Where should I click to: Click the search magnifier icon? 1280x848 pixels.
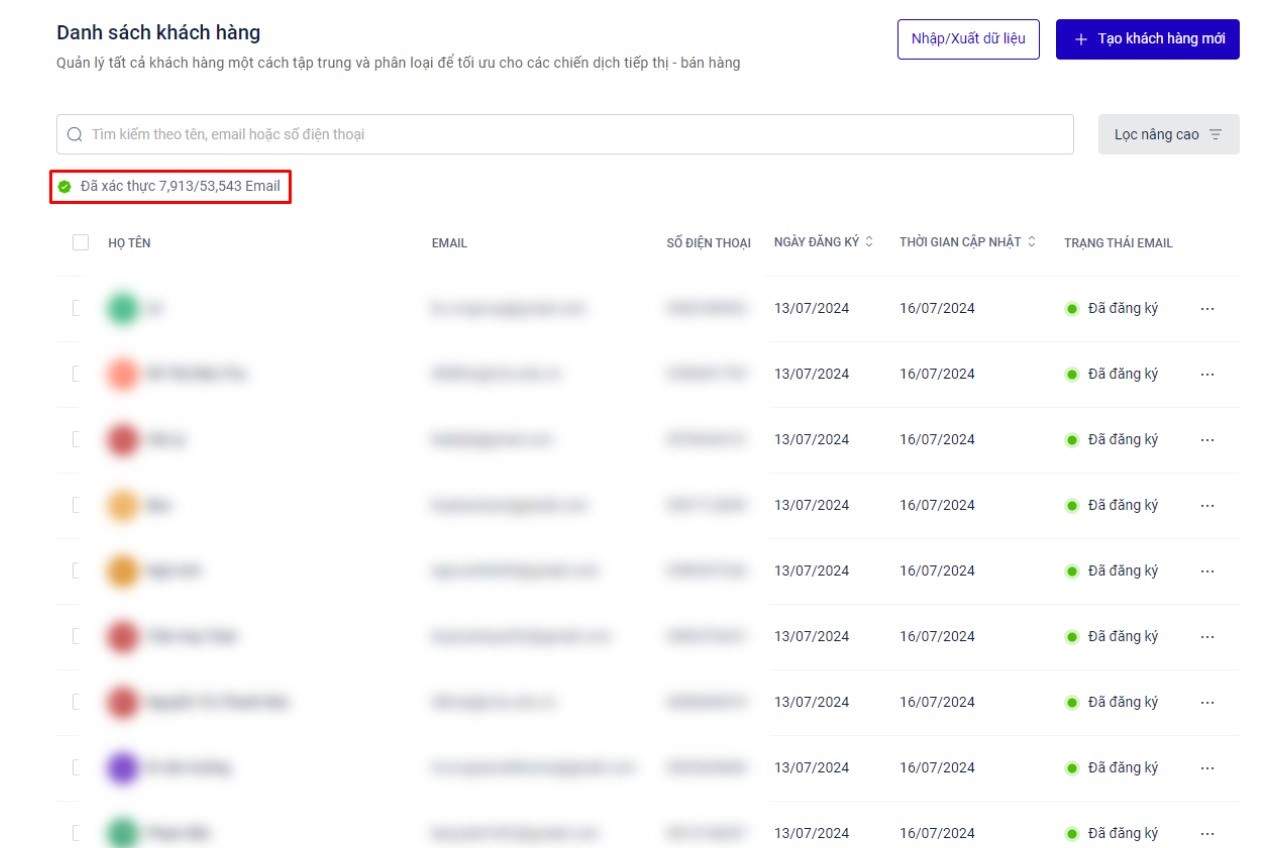click(75, 134)
